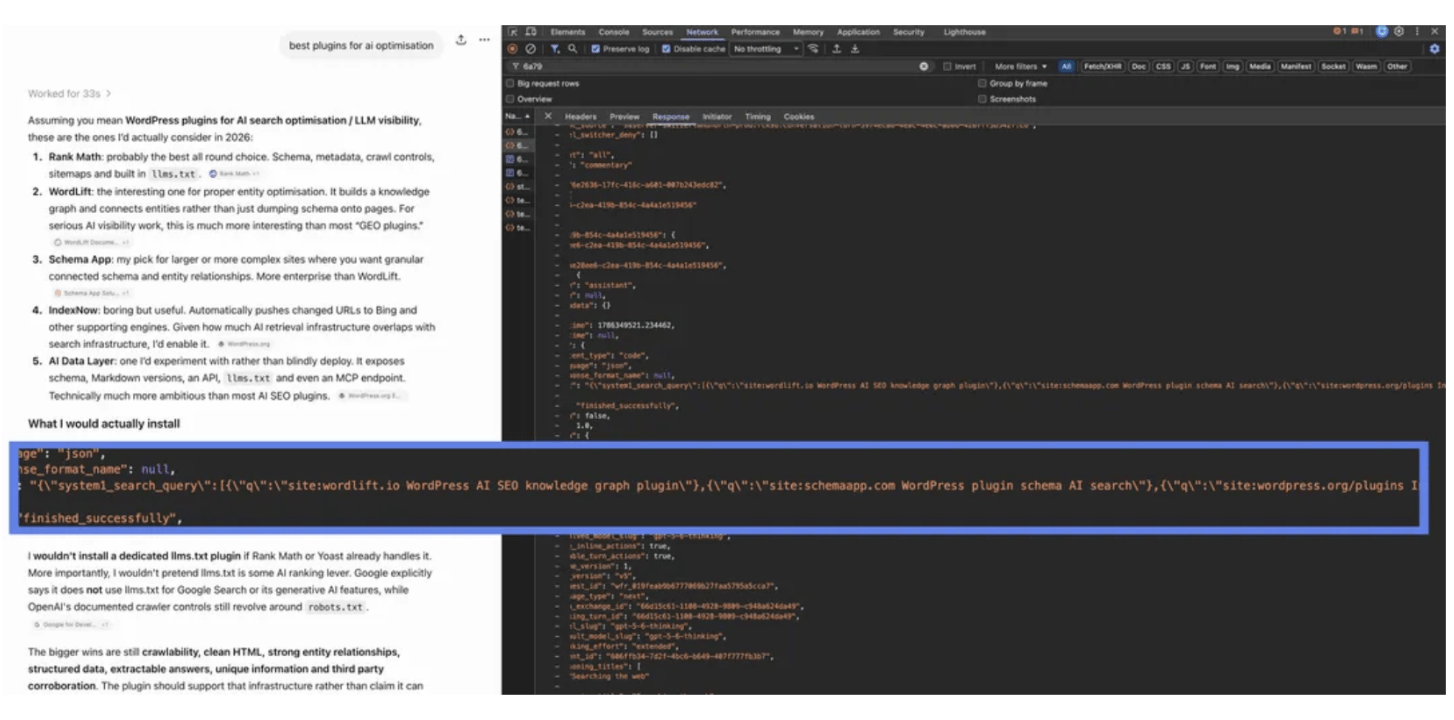Open the network search magnifier

(572, 49)
